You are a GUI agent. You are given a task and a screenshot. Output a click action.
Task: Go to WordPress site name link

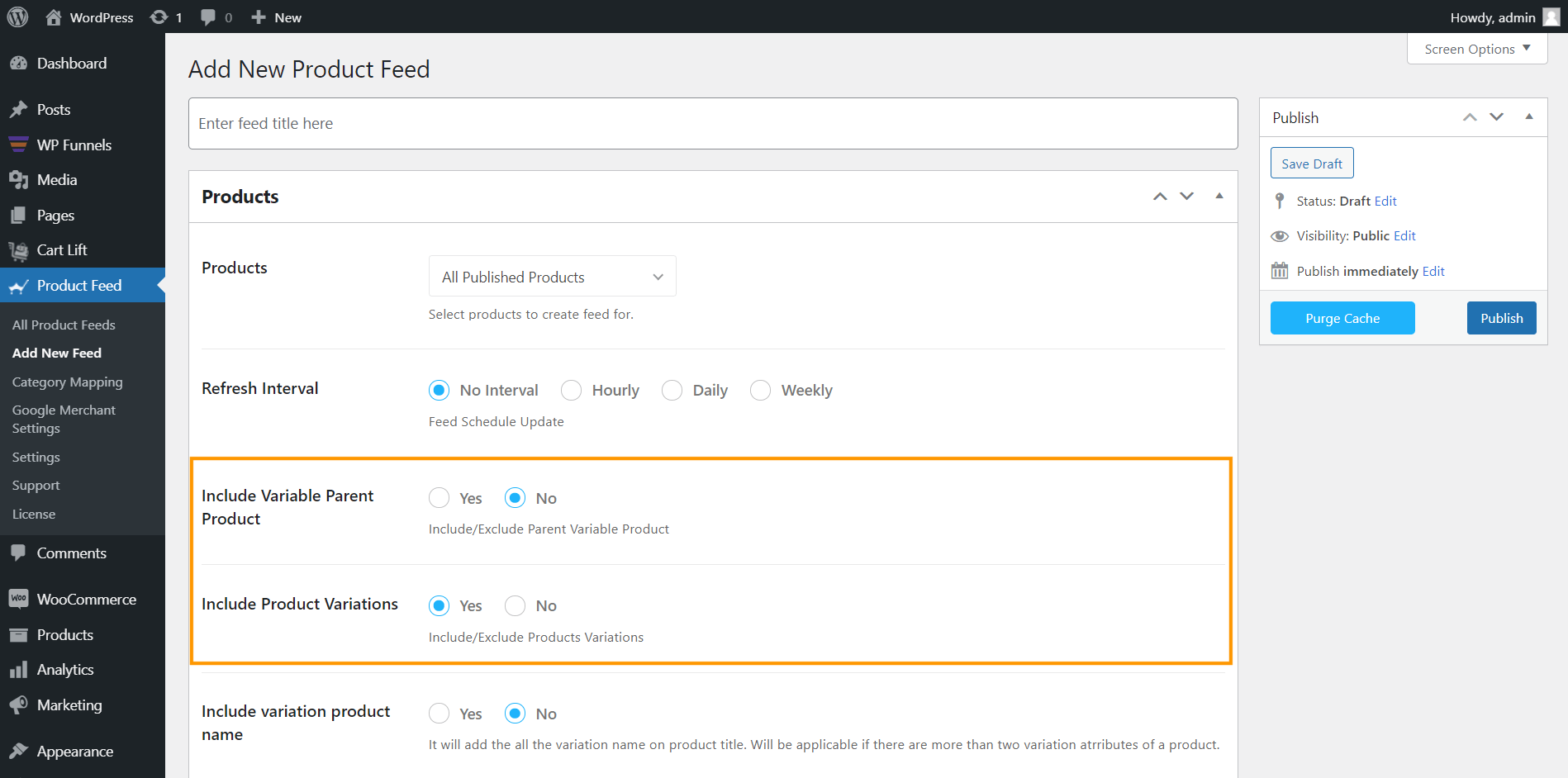[101, 17]
